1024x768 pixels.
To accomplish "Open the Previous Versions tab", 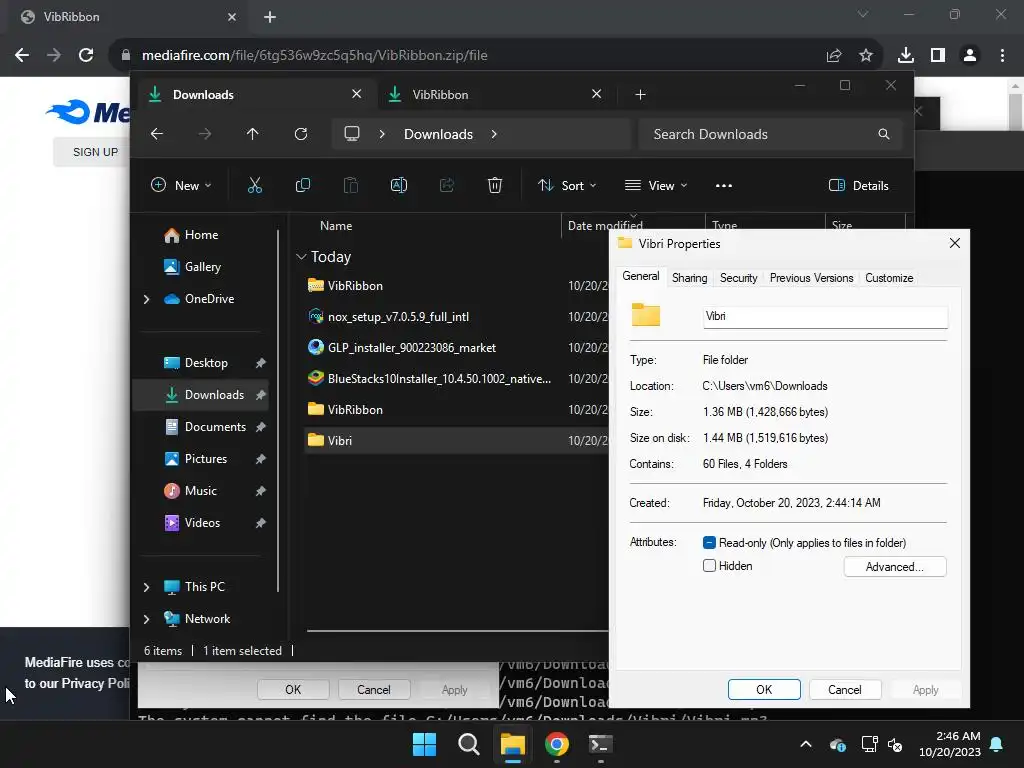I will point(811,278).
